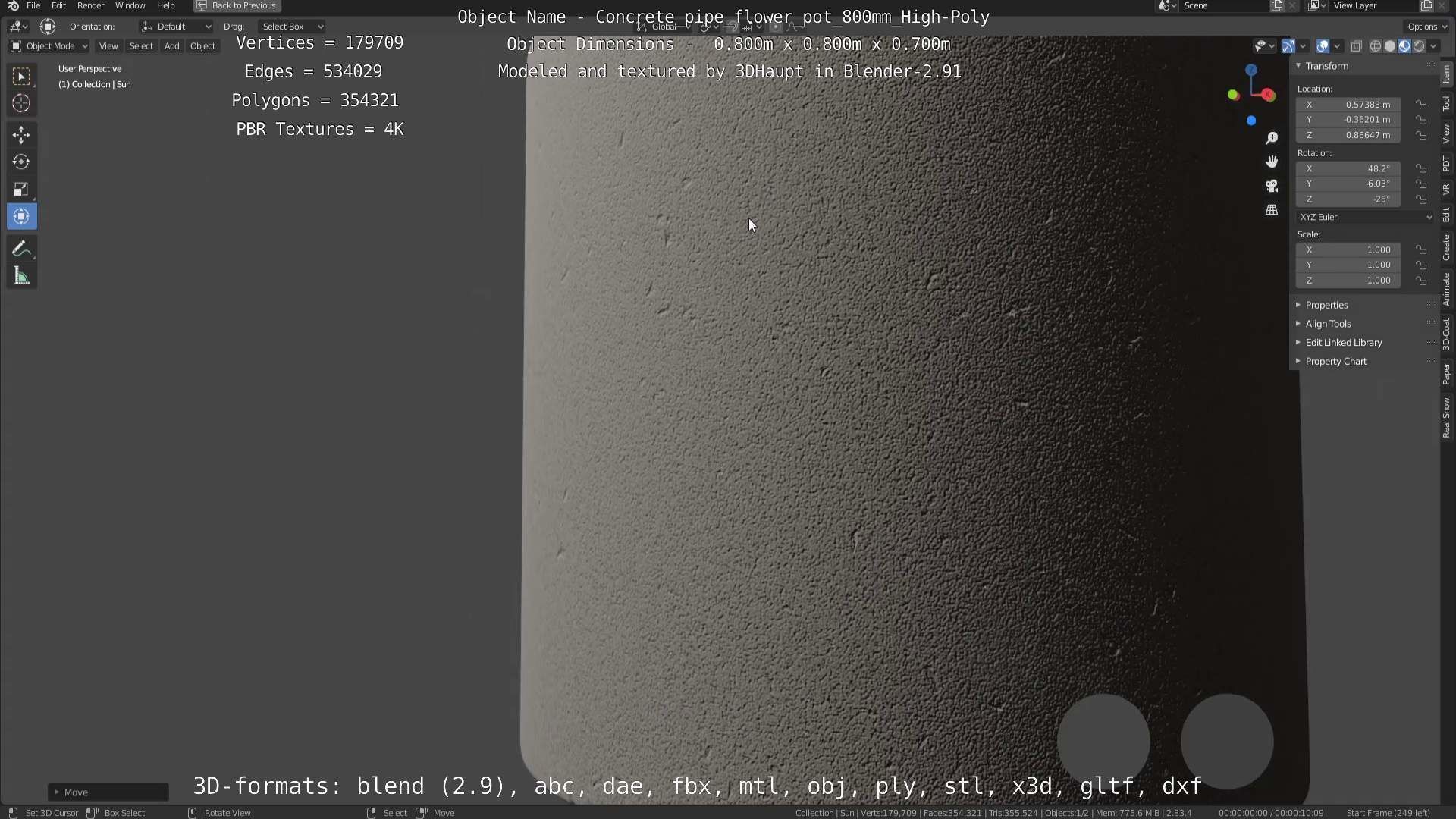
Task: Switch to orthographic grid view icon
Action: click(x=1272, y=210)
